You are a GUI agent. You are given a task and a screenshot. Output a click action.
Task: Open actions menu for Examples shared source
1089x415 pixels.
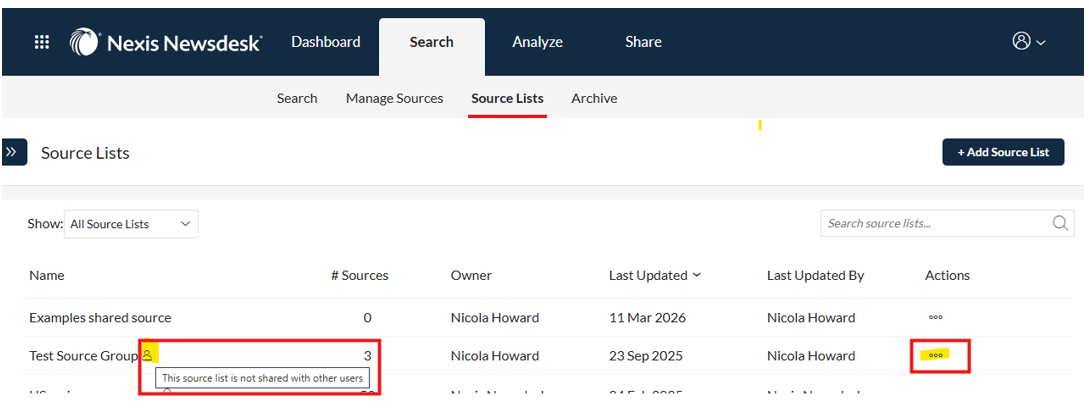(935, 318)
